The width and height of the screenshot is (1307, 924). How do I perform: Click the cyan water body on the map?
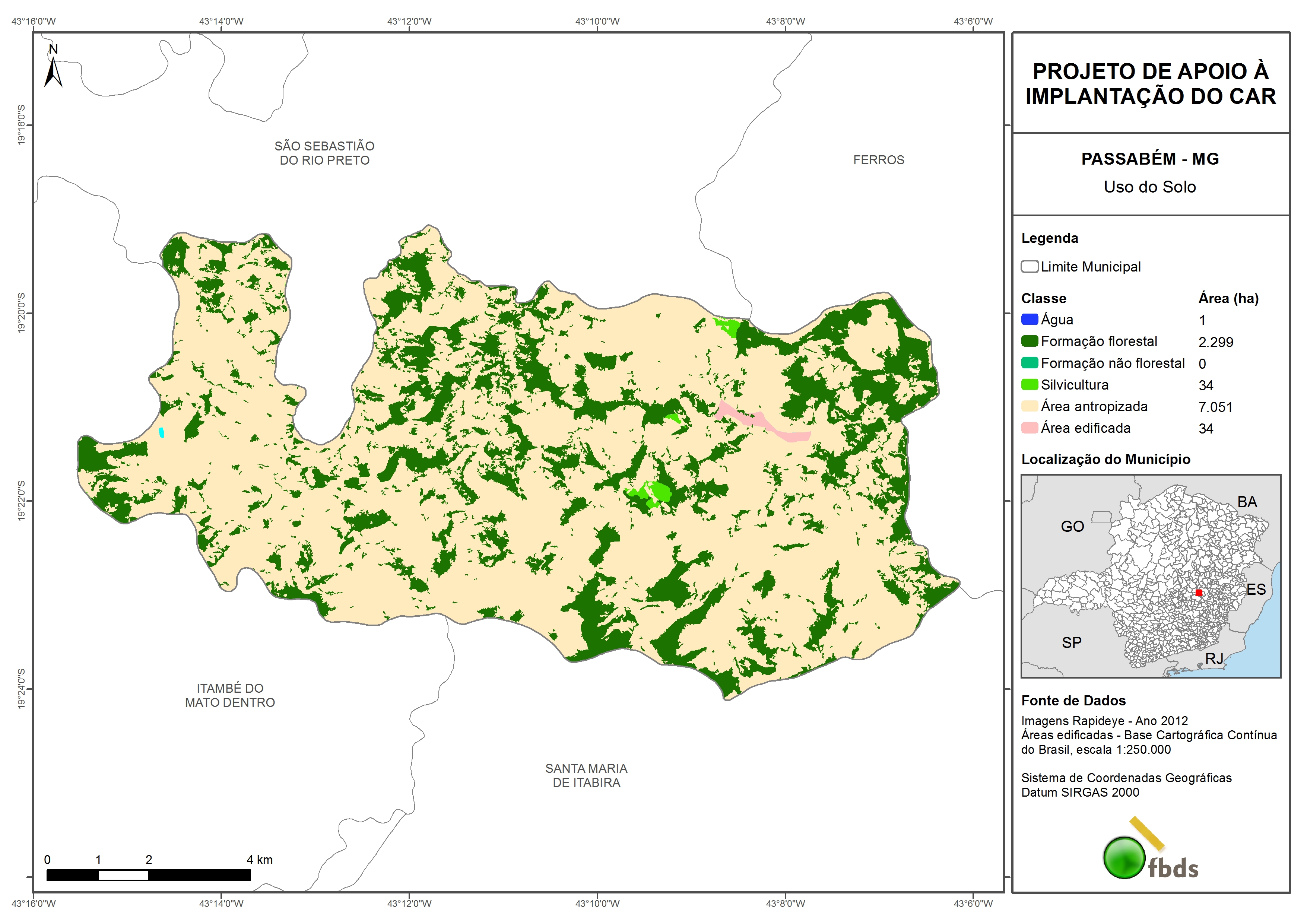click(x=162, y=433)
